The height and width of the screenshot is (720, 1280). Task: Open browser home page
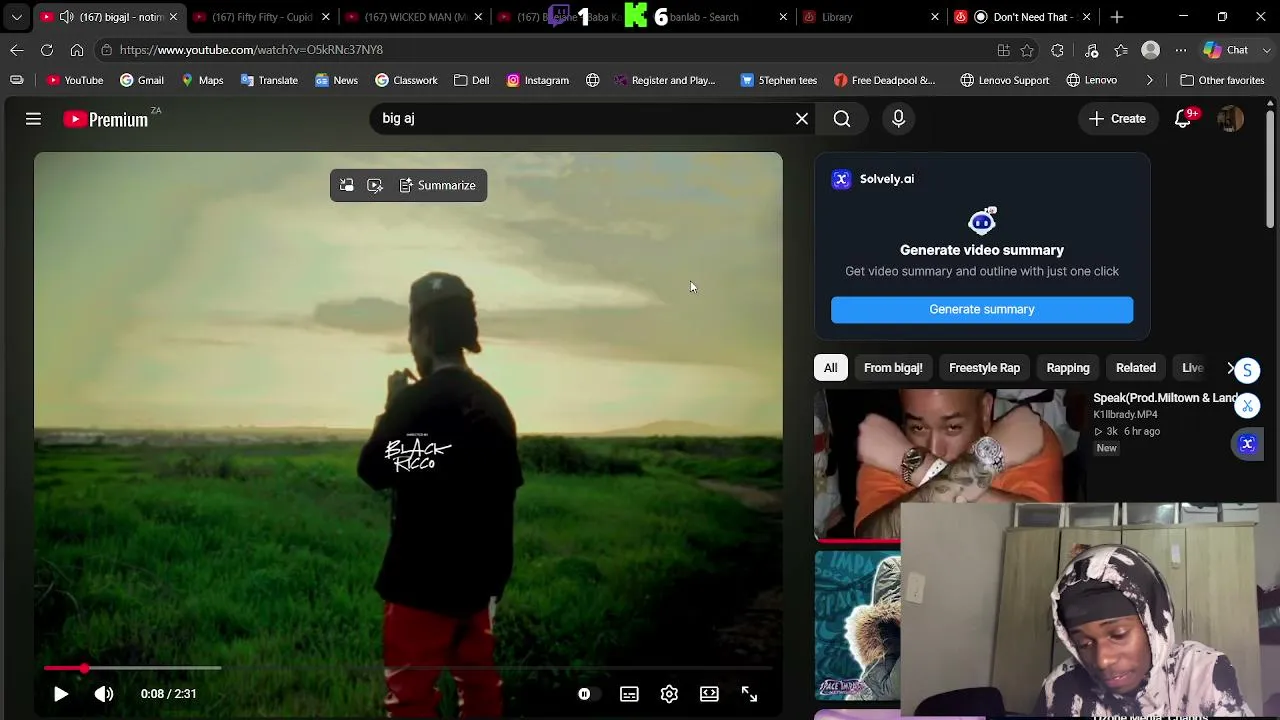point(77,50)
